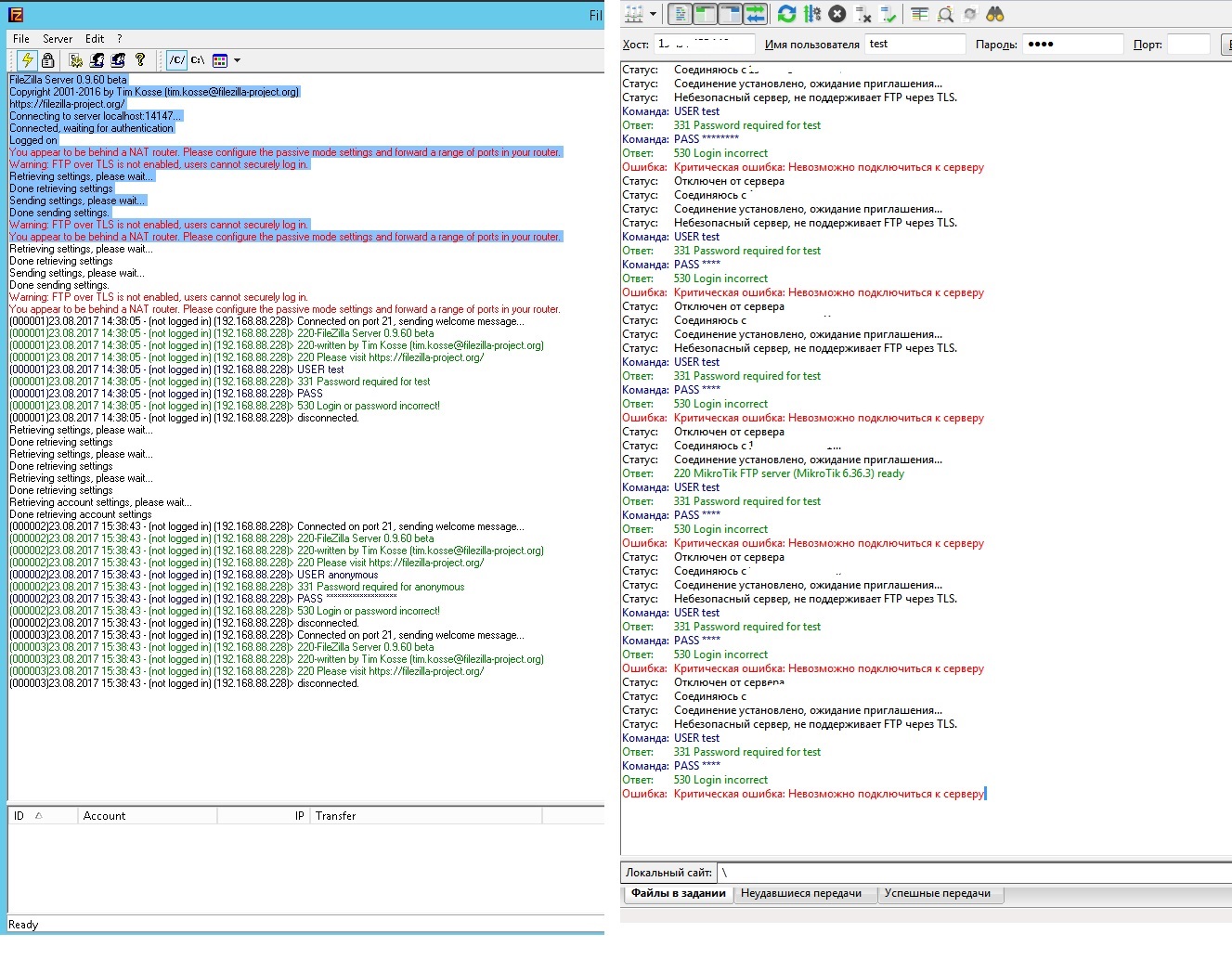Click the Порт input field

[x=1188, y=44]
